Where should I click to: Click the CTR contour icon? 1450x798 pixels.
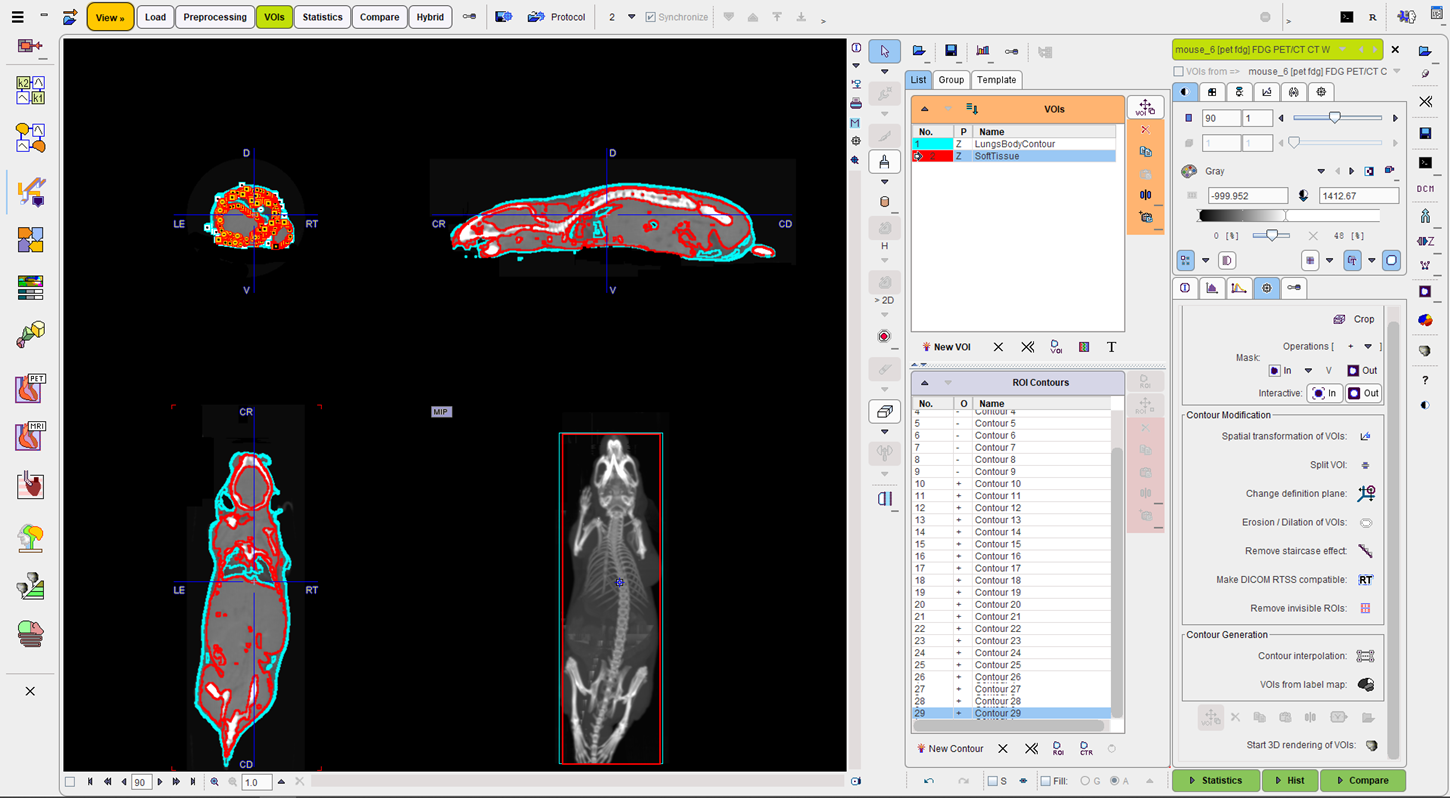pos(1086,748)
